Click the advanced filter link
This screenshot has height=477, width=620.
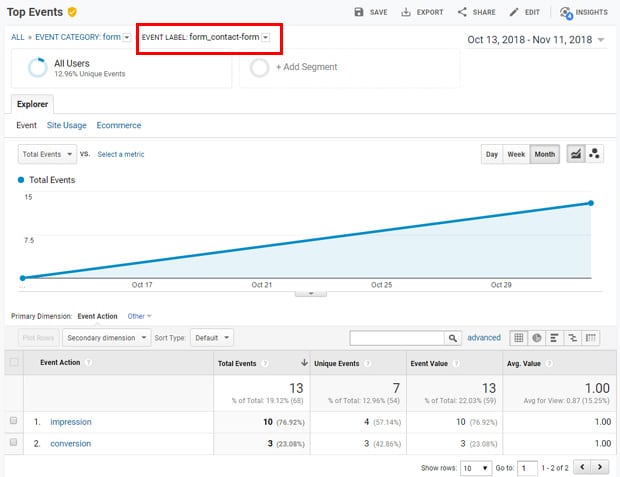coord(484,337)
